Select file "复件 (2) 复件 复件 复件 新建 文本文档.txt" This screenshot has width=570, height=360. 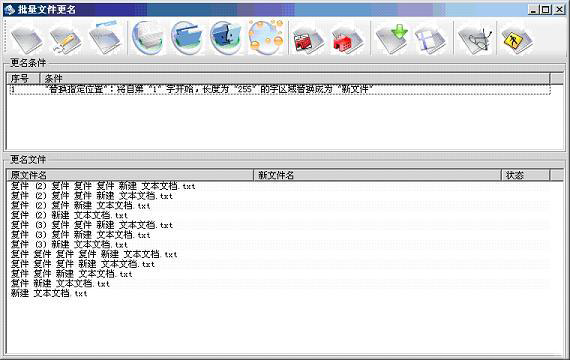[x=103, y=186]
